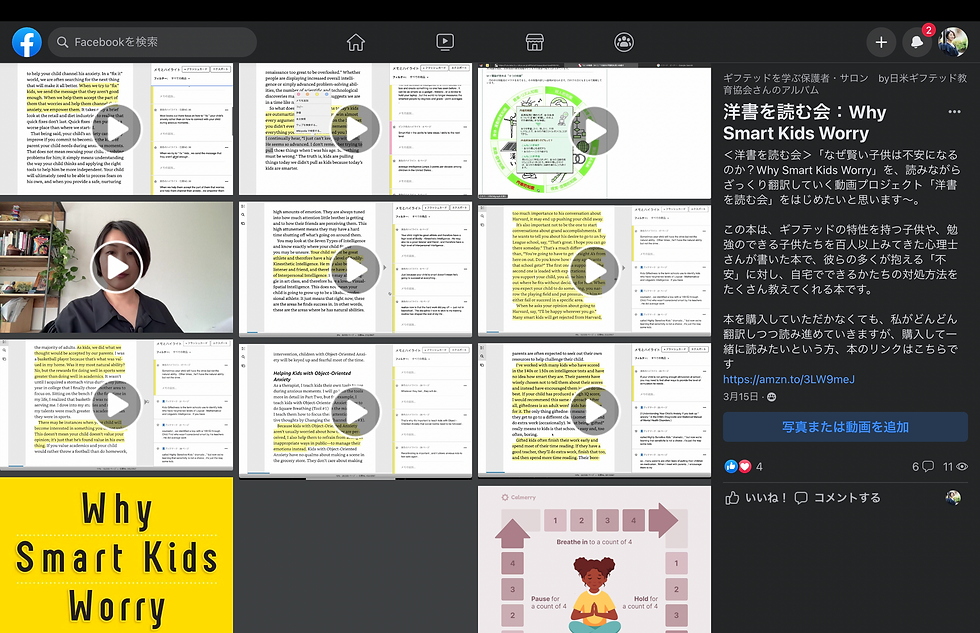
Task: Click the Facebook logo icon
Action: click(27, 42)
